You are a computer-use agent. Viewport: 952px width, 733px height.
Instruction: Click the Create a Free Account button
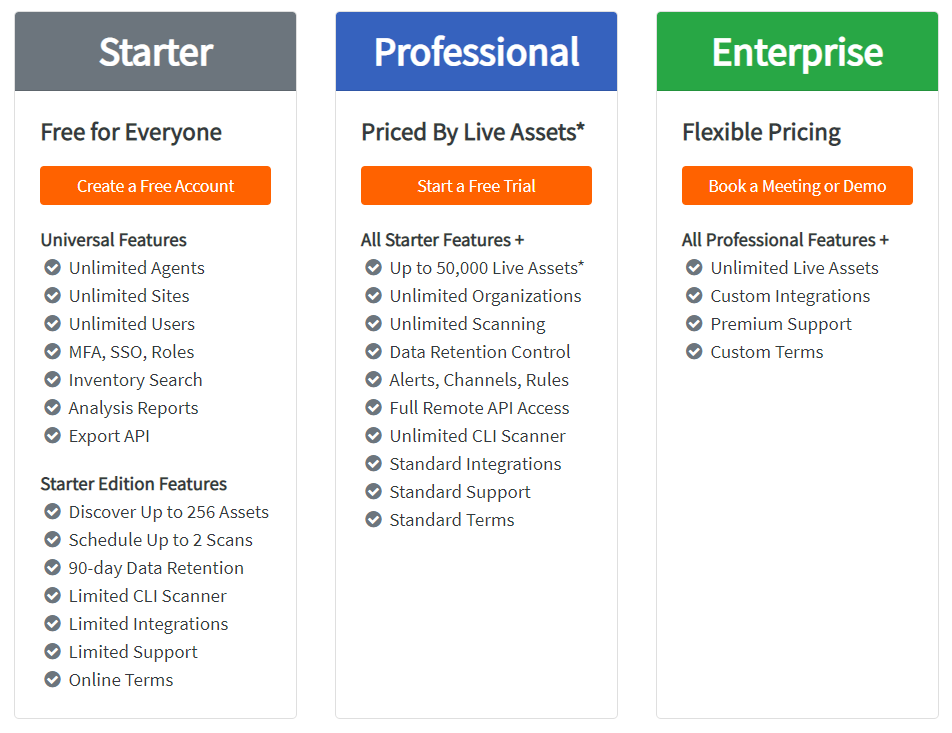click(155, 185)
